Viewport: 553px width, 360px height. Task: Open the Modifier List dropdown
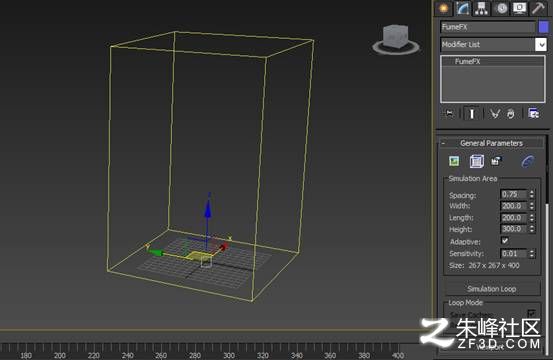tap(493, 44)
